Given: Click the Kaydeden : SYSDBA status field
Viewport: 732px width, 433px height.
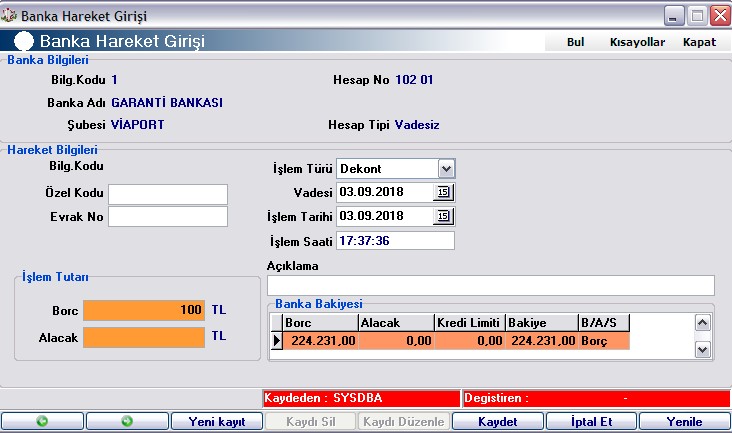Looking at the screenshot, I should pyautogui.click(x=361, y=398).
